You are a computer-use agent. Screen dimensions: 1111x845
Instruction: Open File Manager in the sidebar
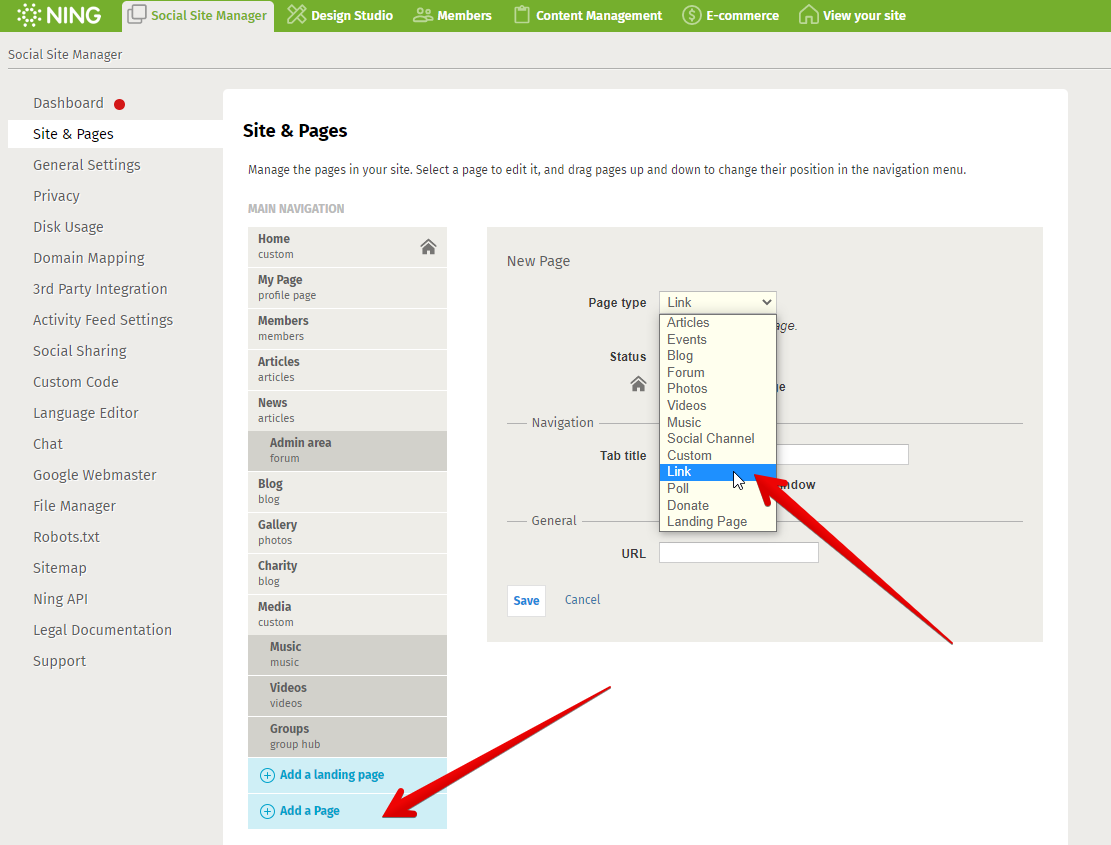[74, 506]
